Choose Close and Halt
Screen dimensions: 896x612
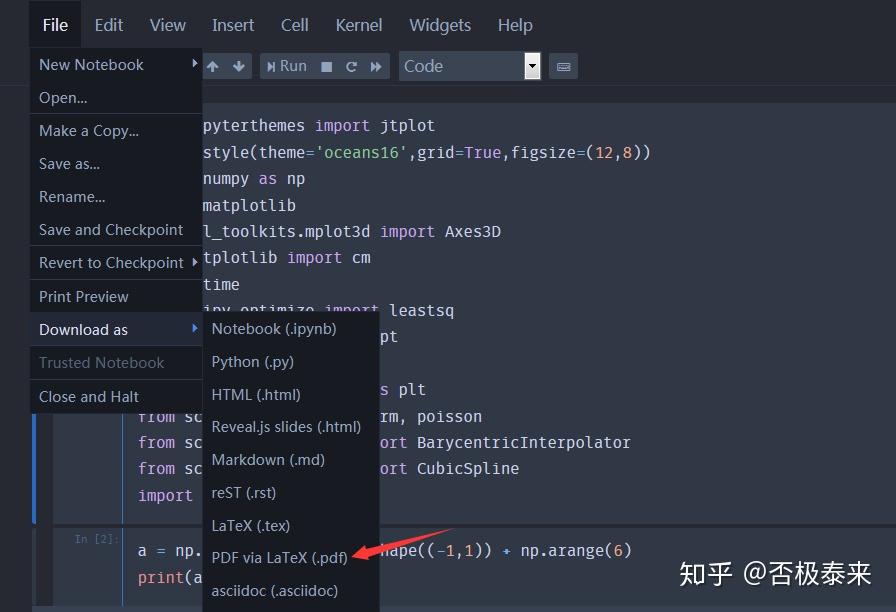89,396
